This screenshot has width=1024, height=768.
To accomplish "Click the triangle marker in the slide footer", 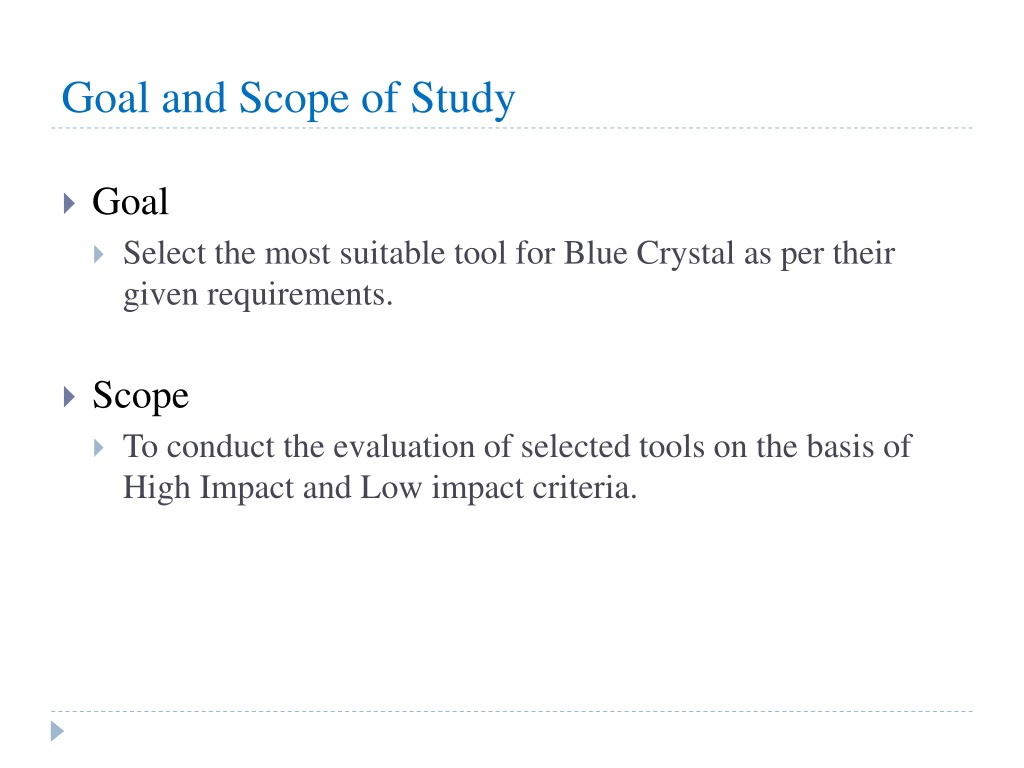I will pos(57,731).
